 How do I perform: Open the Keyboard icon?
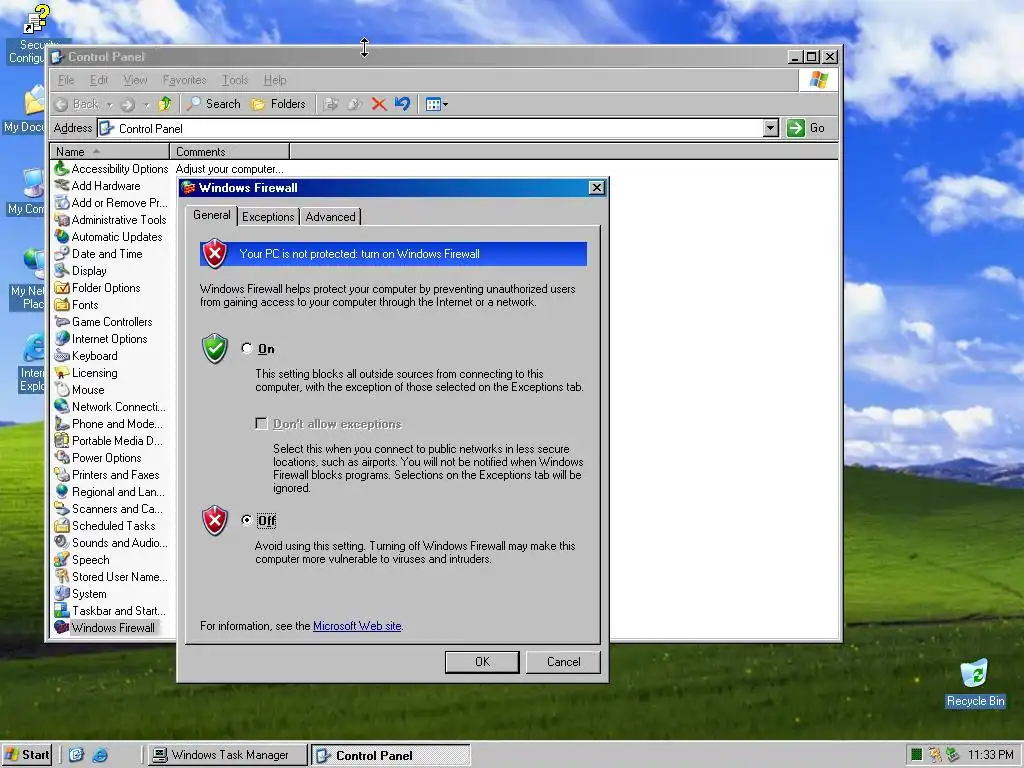[x=61, y=355]
